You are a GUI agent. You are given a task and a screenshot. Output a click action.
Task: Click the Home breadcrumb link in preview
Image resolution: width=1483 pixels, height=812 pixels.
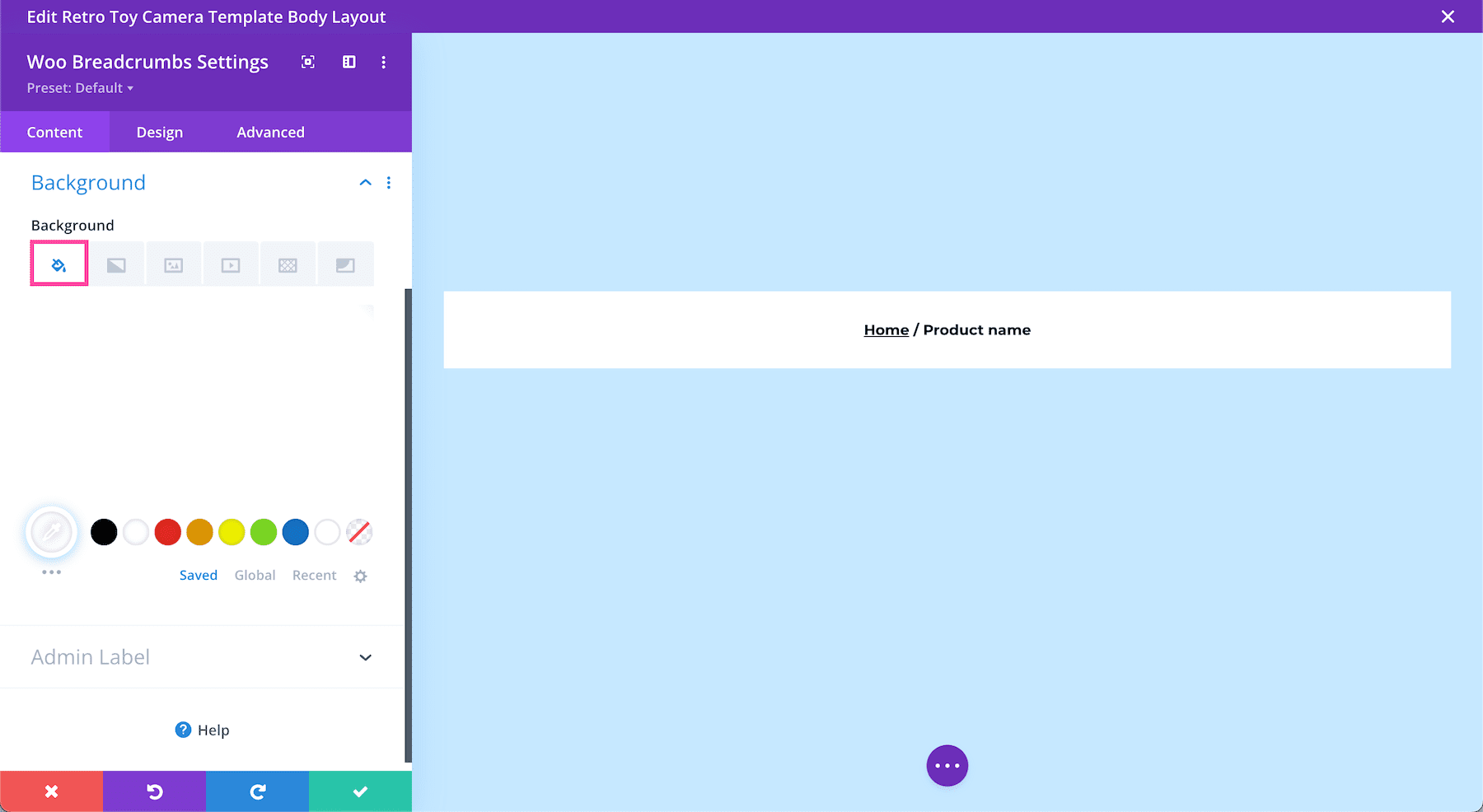tap(886, 329)
